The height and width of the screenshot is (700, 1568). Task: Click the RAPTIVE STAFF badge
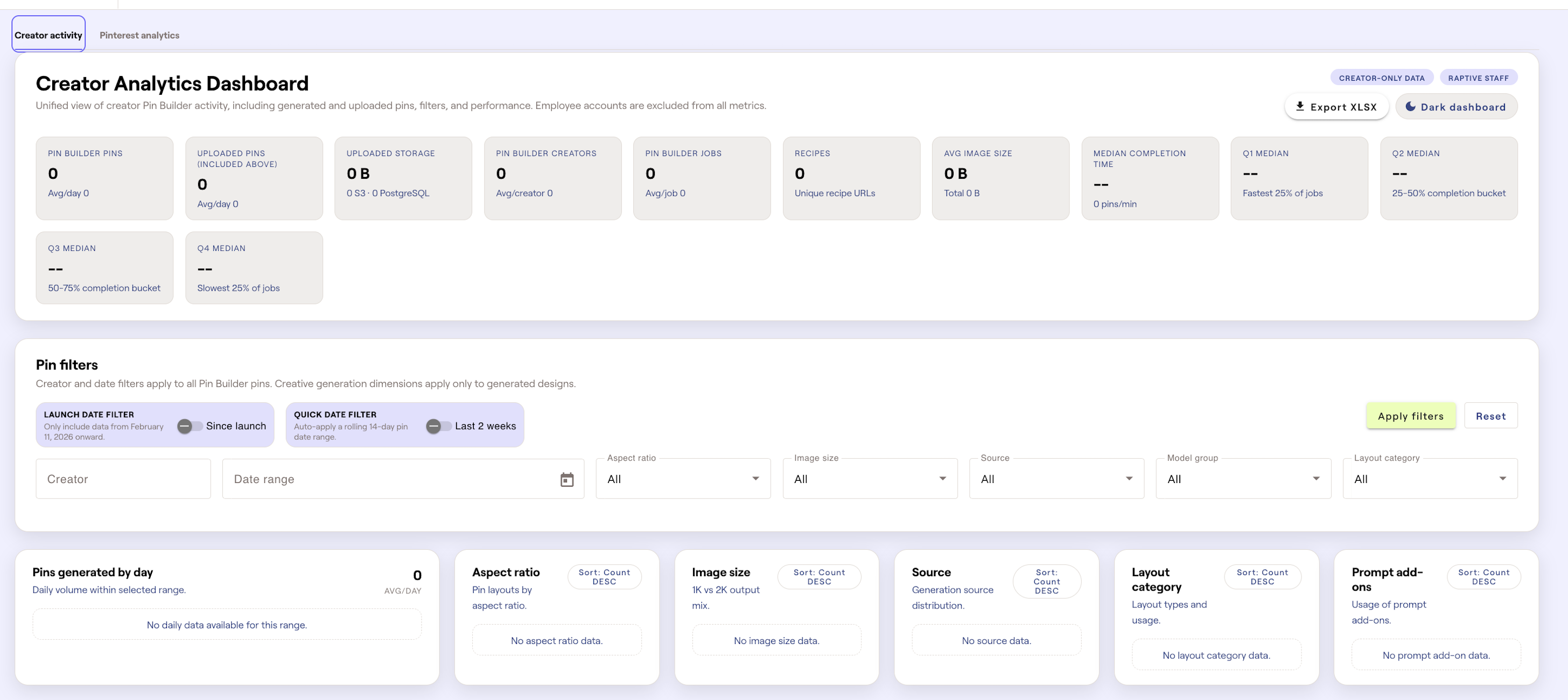coord(1479,78)
